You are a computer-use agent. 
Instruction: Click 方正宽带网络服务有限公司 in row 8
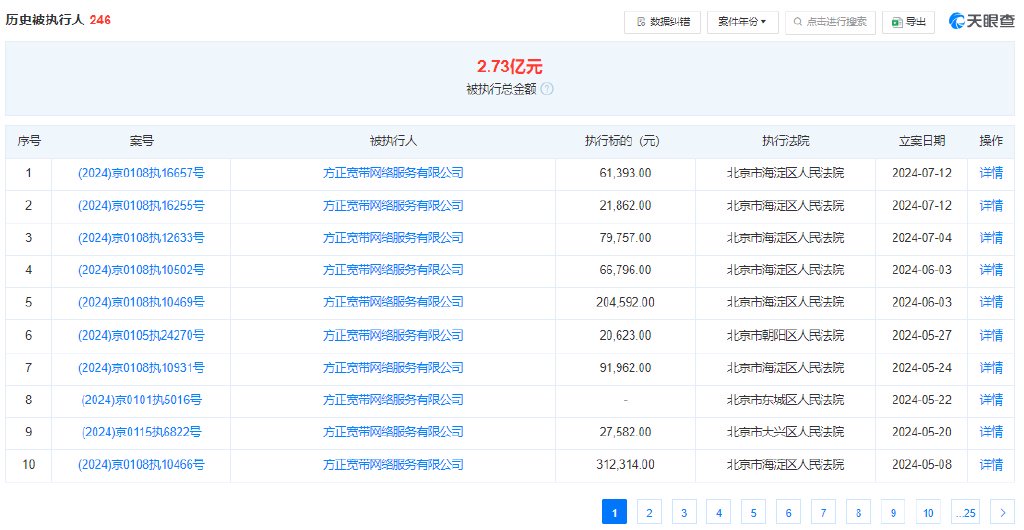coord(393,399)
